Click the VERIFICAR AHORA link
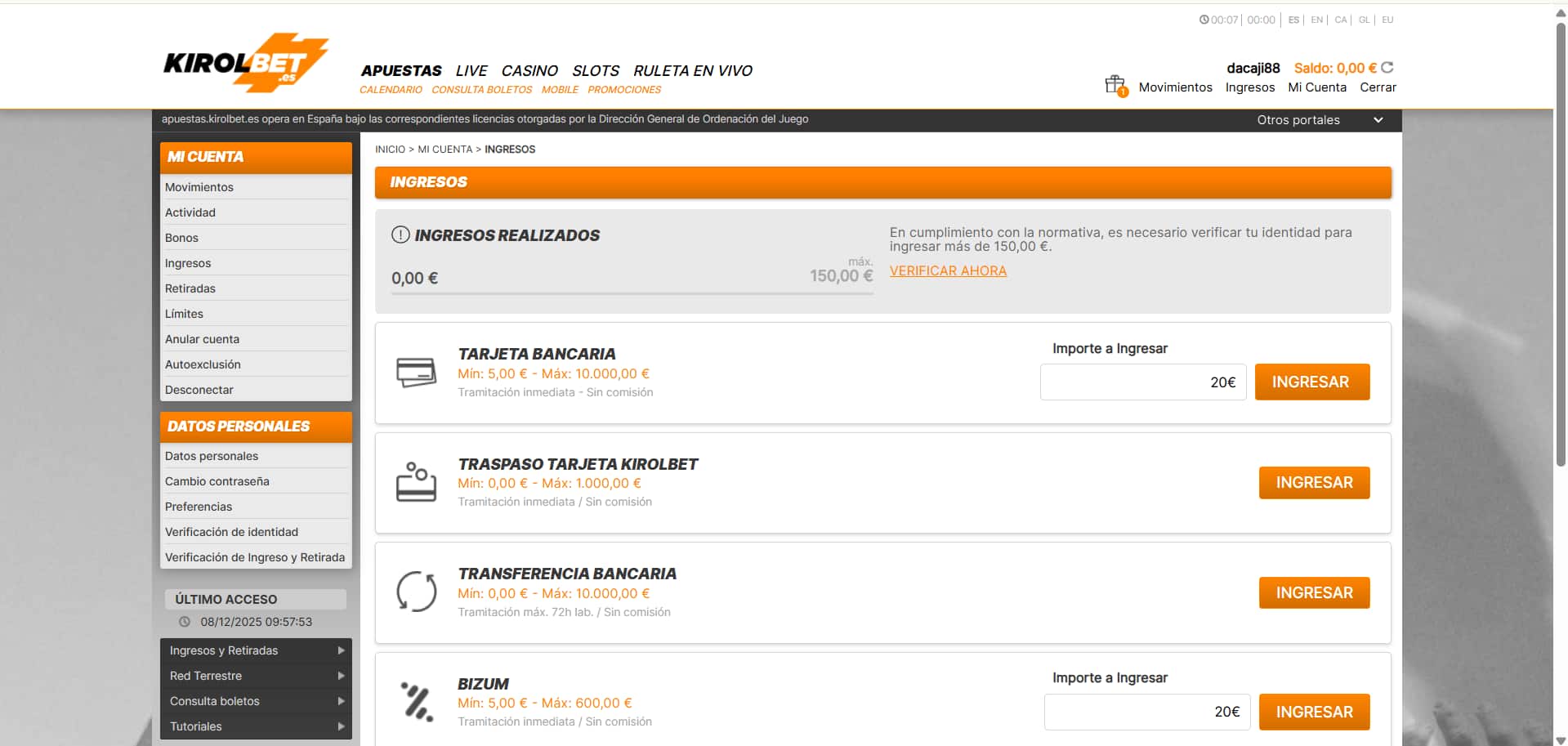 [x=948, y=270]
